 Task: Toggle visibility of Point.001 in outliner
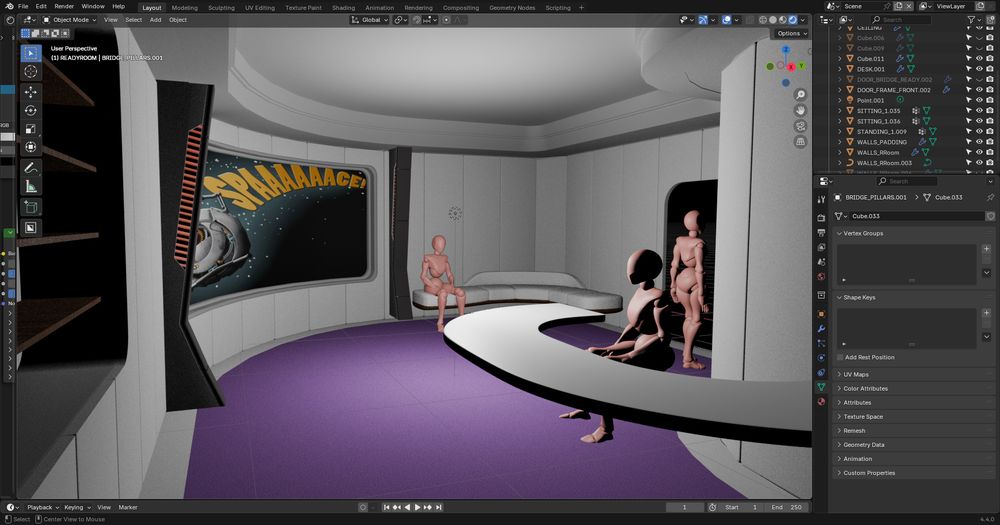(x=980, y=100)
